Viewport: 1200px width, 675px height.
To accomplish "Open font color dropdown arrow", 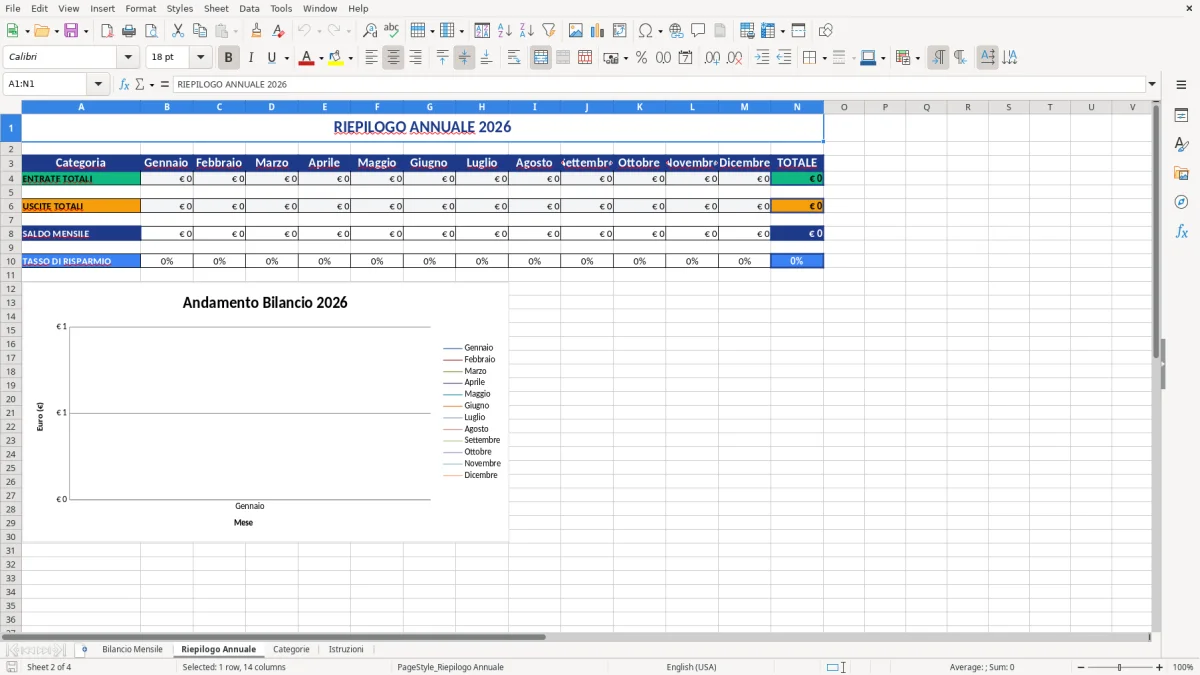I will point(320,58).
